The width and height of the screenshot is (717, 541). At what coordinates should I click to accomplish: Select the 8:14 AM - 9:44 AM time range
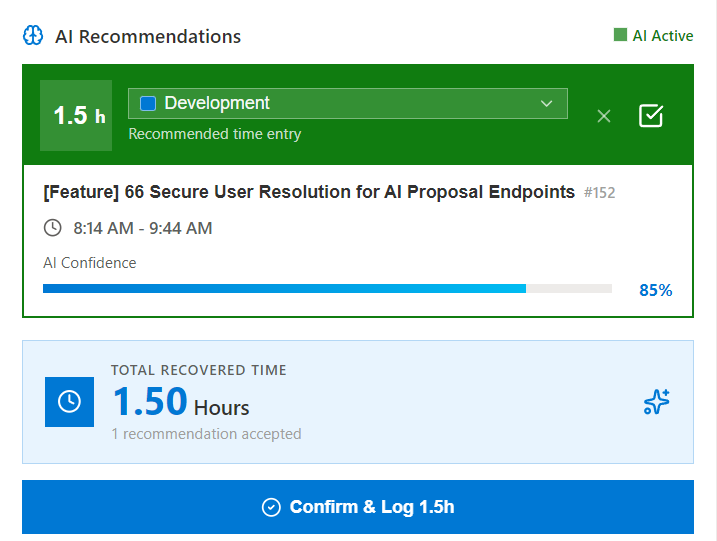[143, 228]
